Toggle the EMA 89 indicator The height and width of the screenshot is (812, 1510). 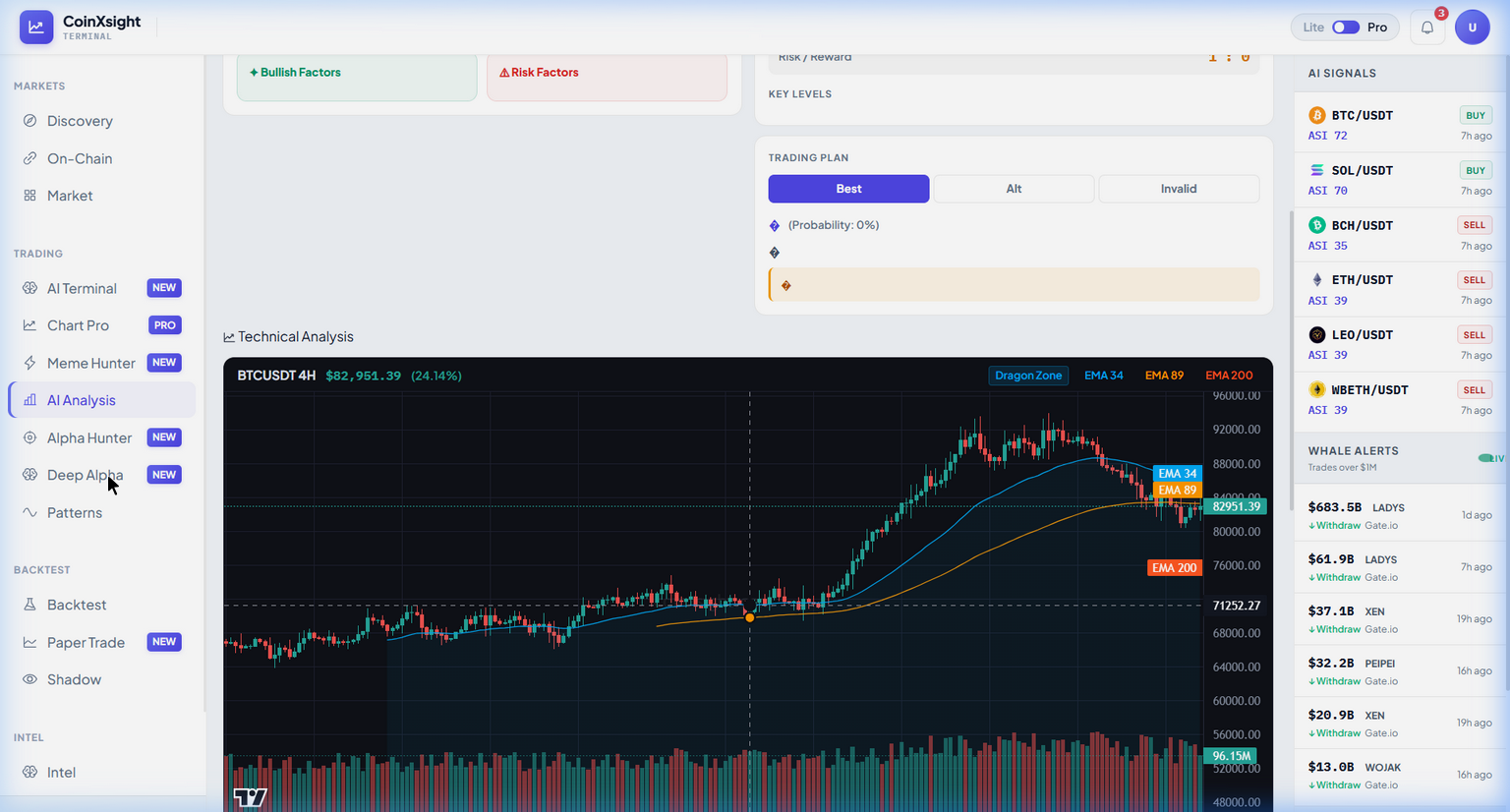pos(1164,376)
